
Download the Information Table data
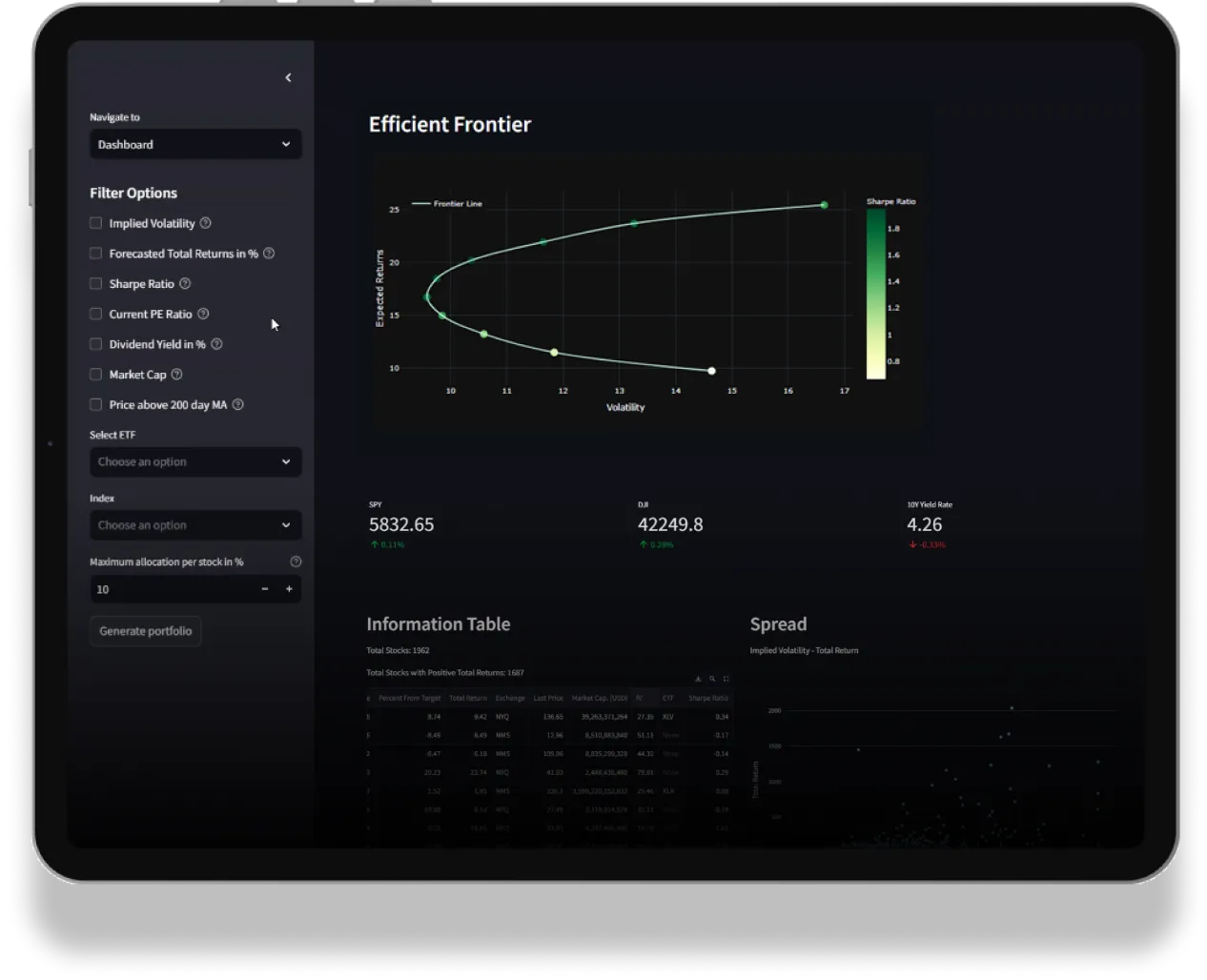point(698,679)
